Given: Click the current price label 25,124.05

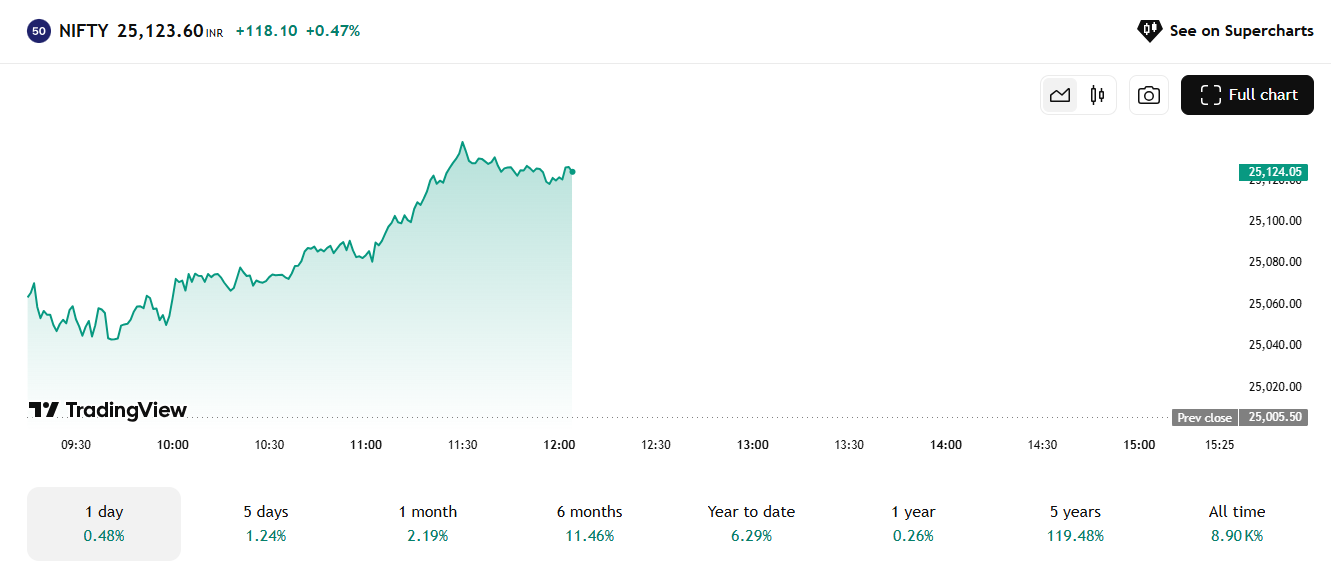Looking at the screenshot, I should click(x=1273, y=172).
